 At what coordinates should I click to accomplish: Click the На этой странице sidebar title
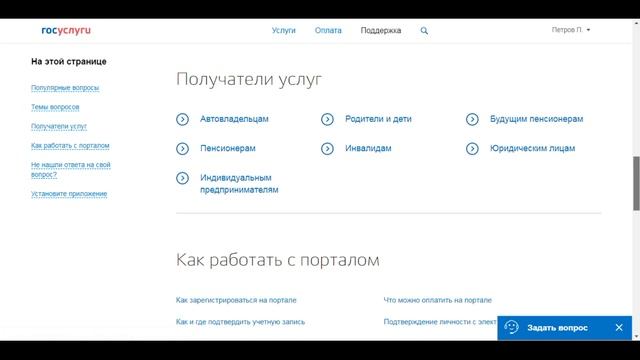point(69,62)
